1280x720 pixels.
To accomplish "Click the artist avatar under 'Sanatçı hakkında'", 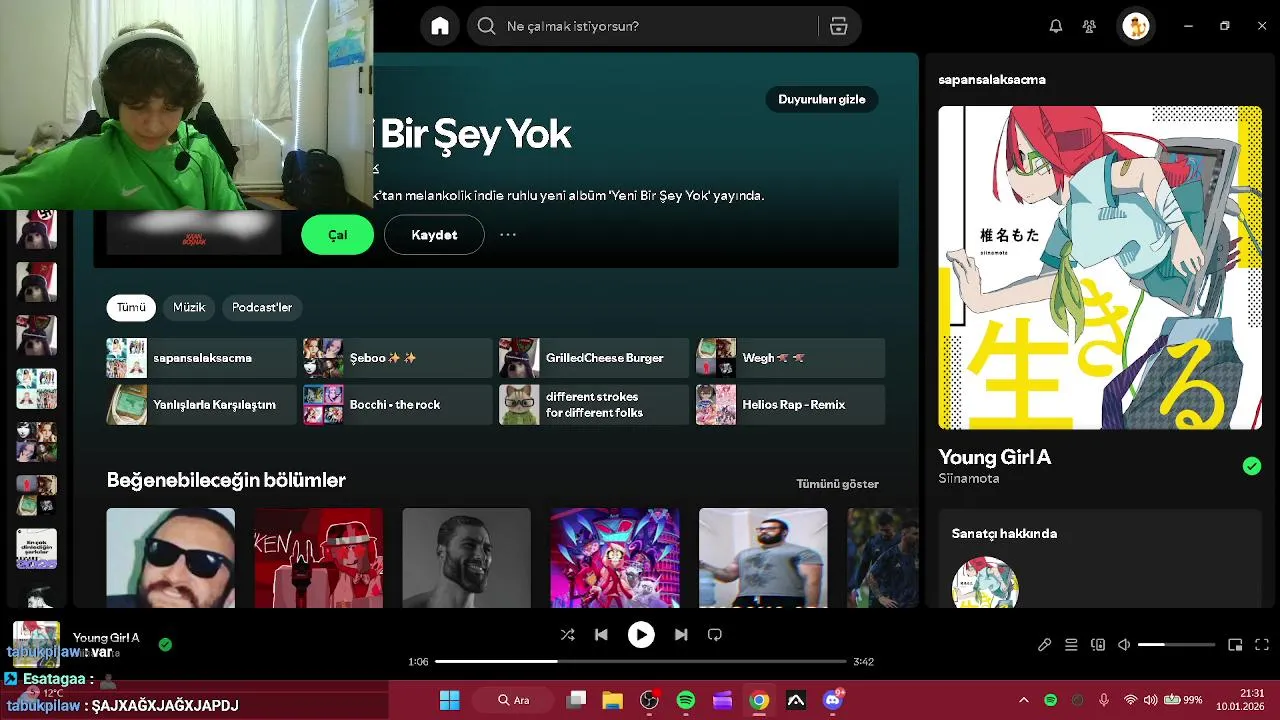I will pos(985,582).
